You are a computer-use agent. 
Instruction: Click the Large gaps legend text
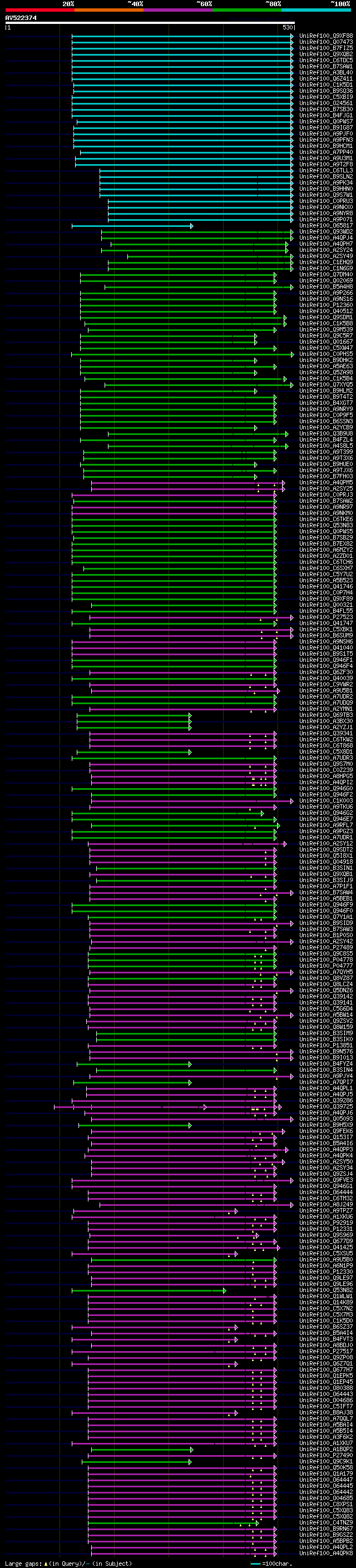point(24,1564)
